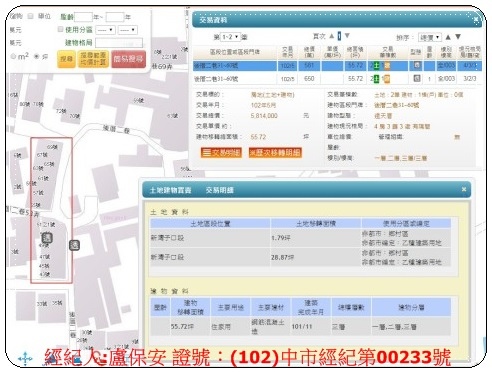The width and height of the screenshot is (492, 373).
Task: Click page number 1 in the 頁次 pager
Action: (x=339, y=36)
